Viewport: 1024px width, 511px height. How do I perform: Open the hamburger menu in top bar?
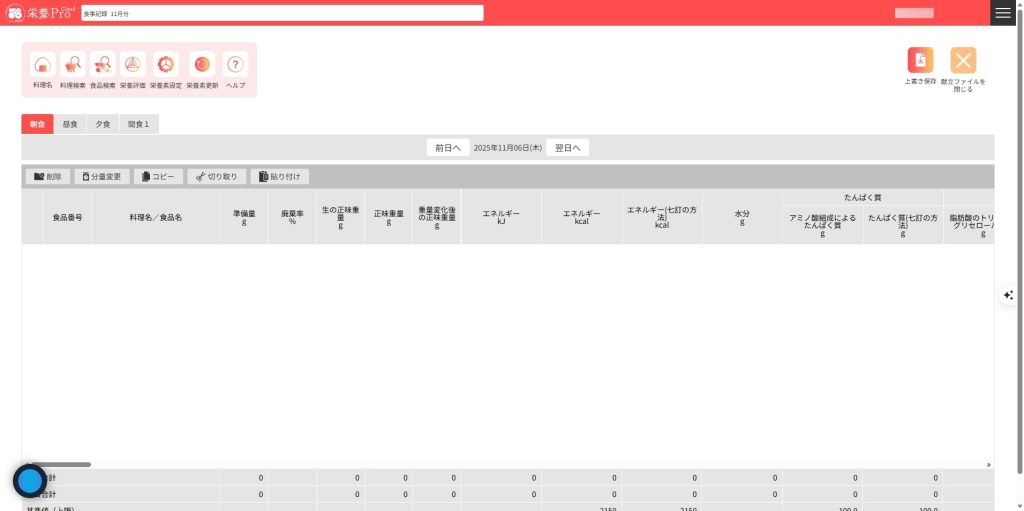(1003, 13)
